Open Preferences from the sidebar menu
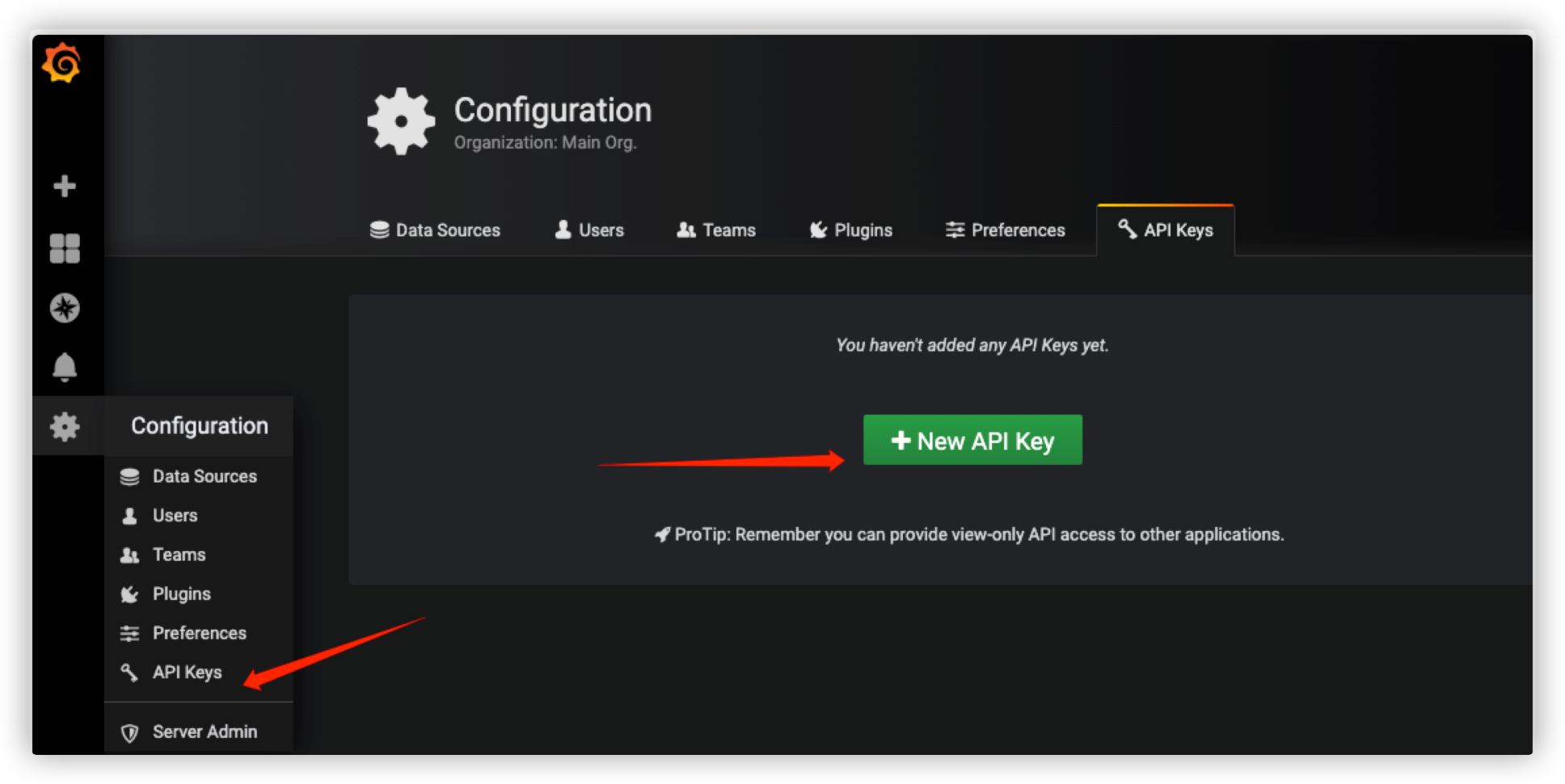 coord(199,633)
